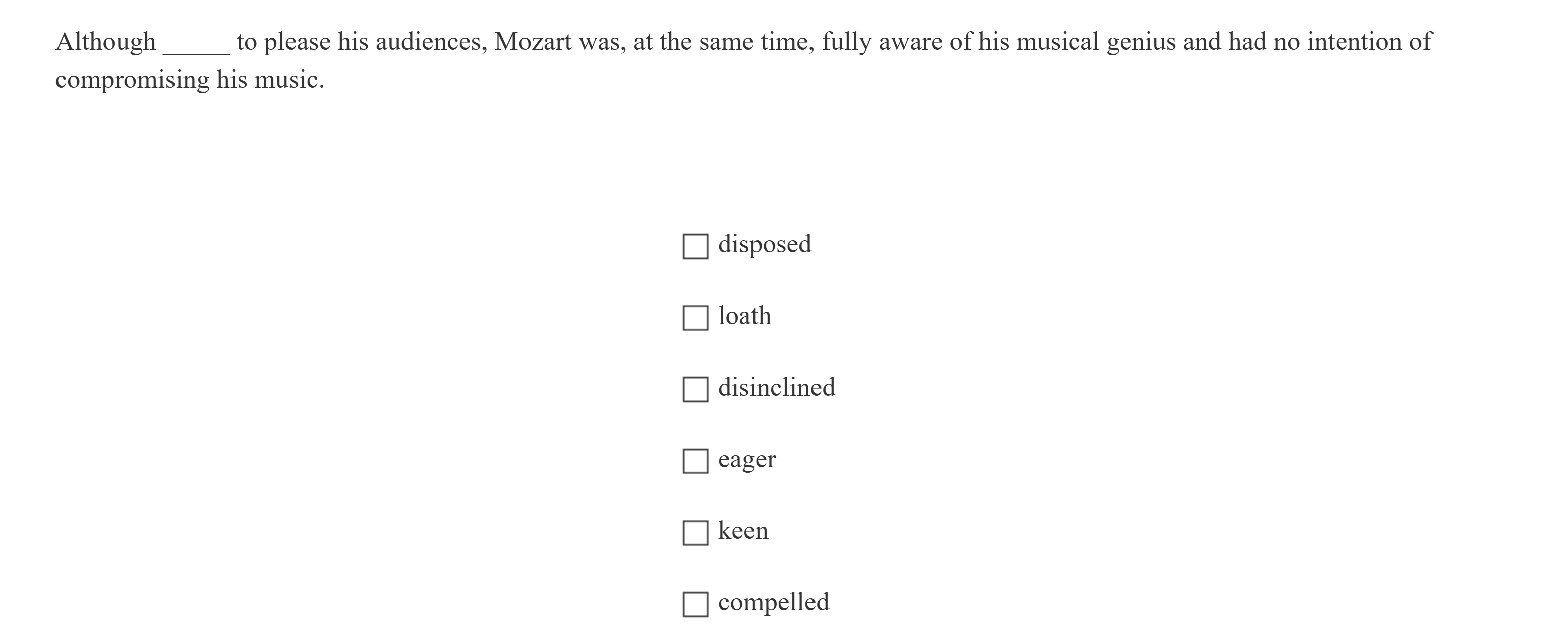
Task: Click the word "keen" label
Action: (x=743, y=530)
